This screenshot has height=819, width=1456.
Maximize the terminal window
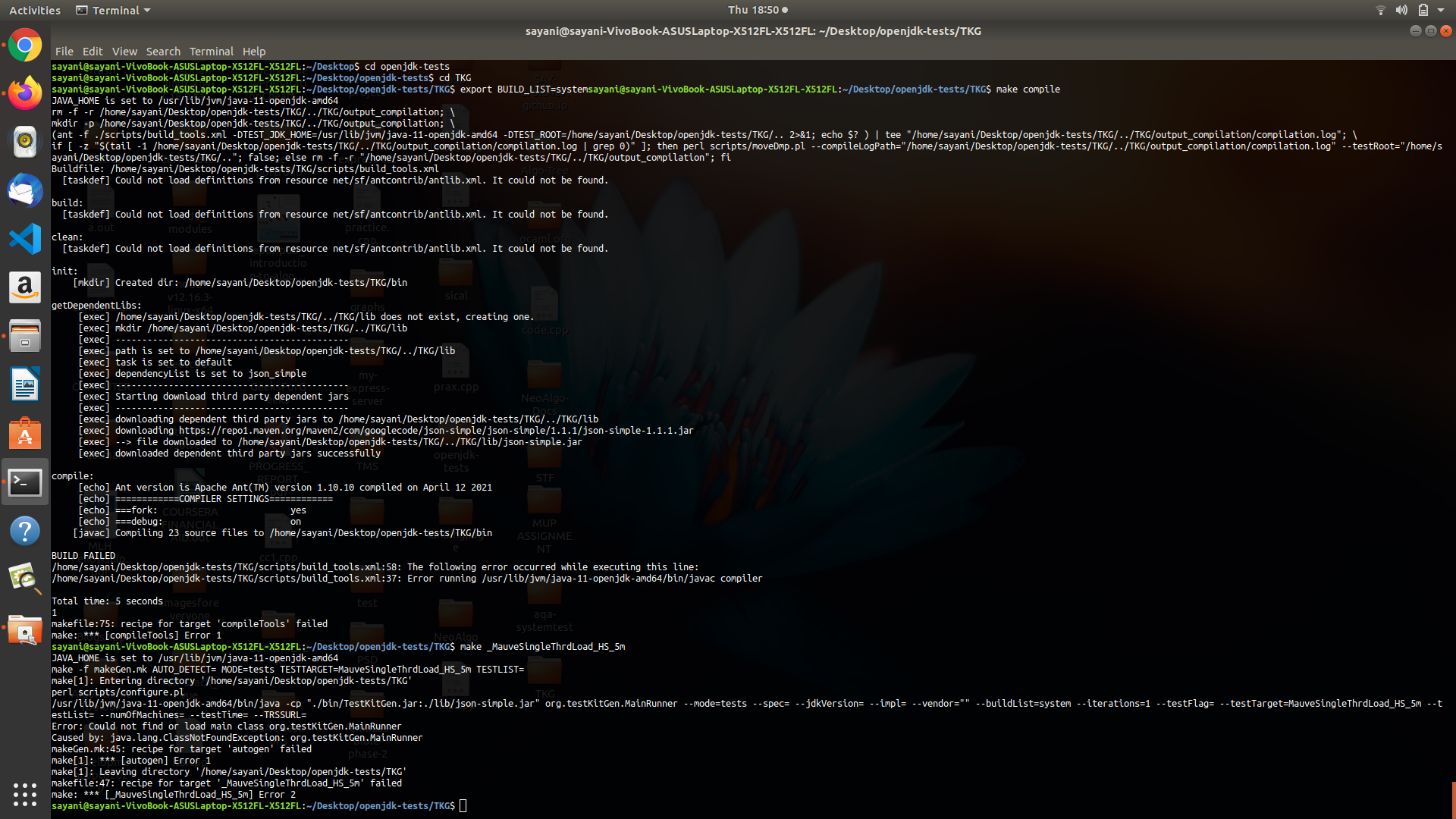click(x=1430, y=31)
